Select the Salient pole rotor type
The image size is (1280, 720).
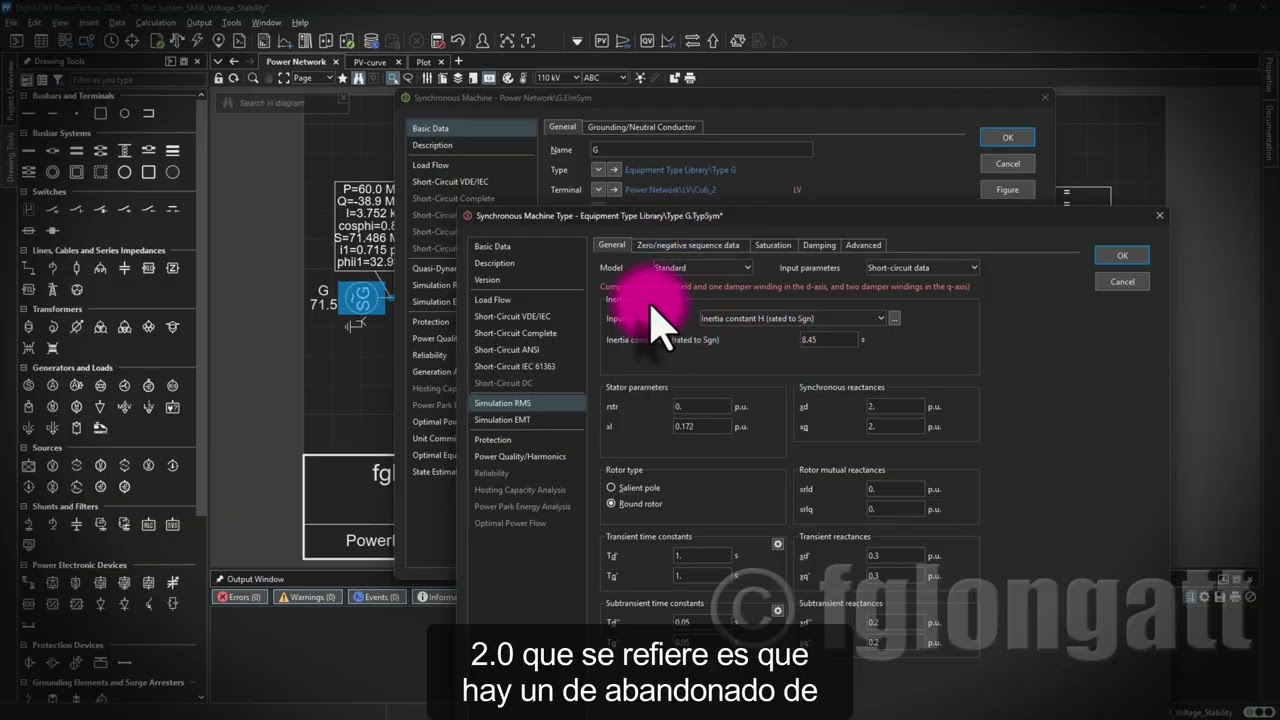633,488
